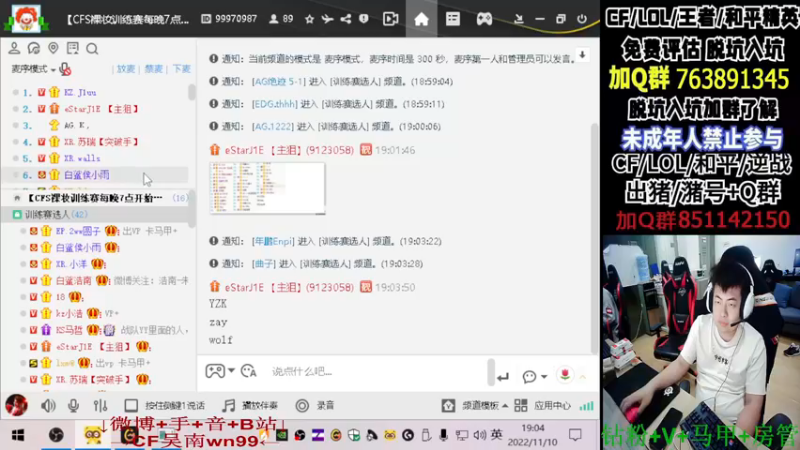Select queue entry 3 AG.K
800x450 pixels.
(94, 125)
